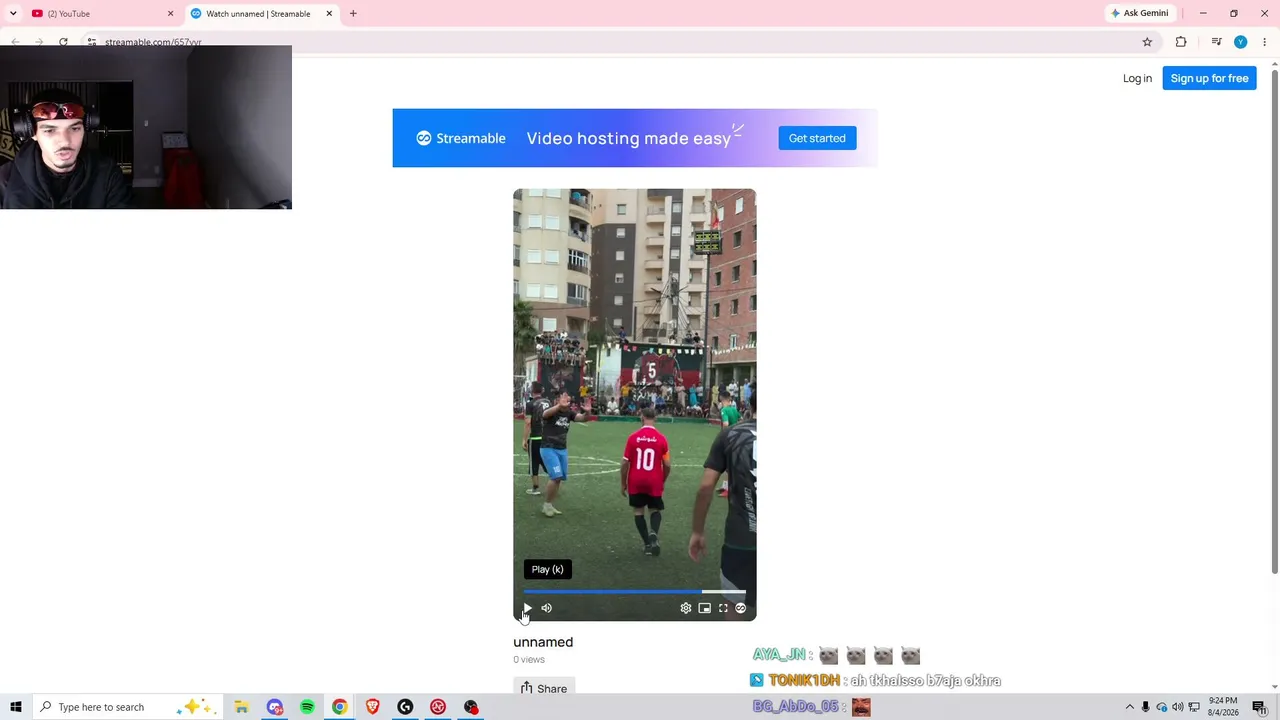Click the Streamable logo in the banner
Screen dimensions: 1280x720
click(x=461, y=138)
